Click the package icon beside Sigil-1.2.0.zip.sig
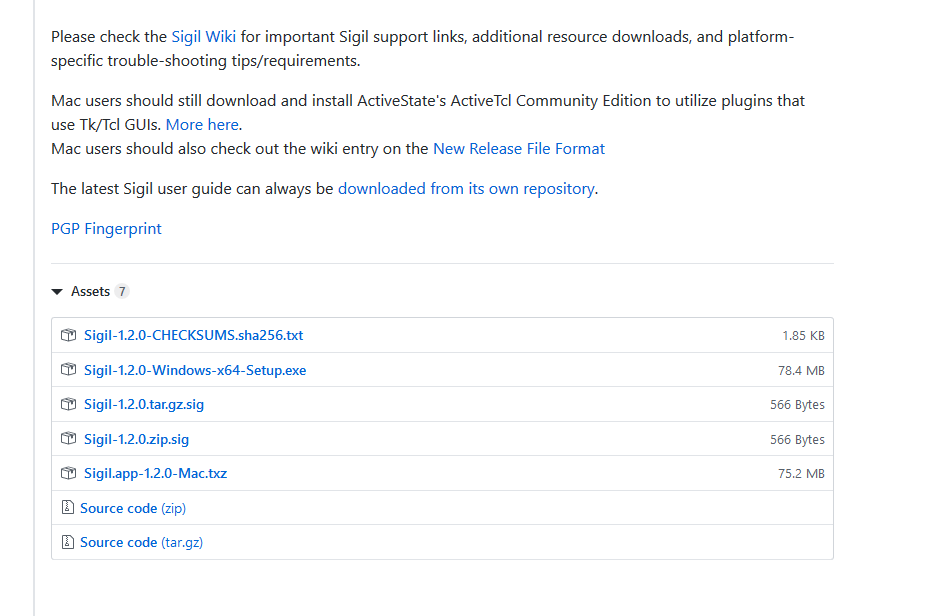 click(x=68, y=439)
